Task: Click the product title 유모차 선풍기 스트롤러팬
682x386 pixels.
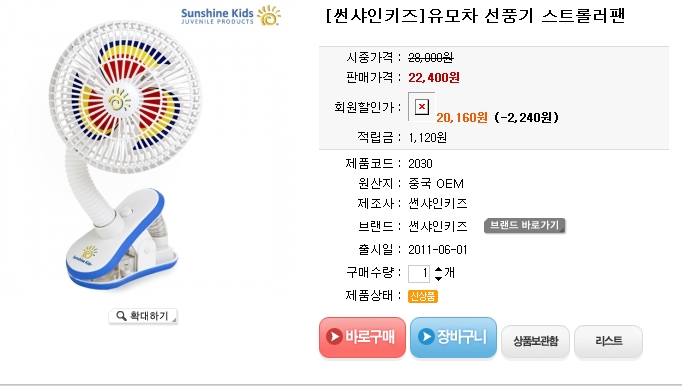Action: (526, 16)
